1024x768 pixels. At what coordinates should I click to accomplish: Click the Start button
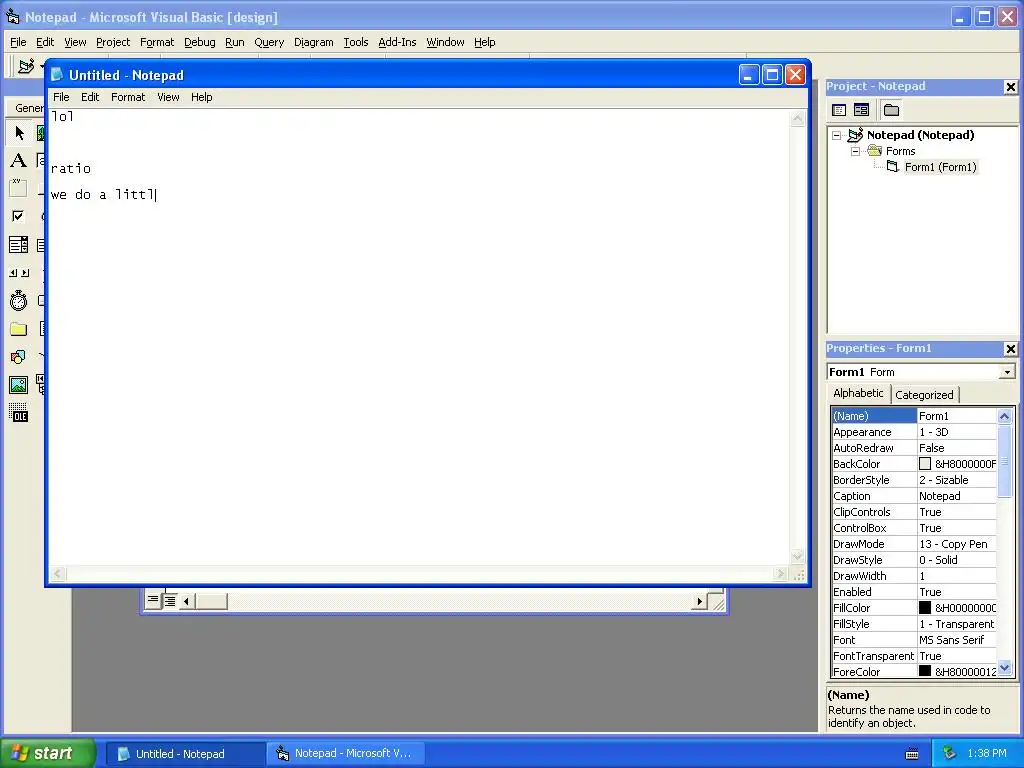pyautogui.click(x=47, y=753)
